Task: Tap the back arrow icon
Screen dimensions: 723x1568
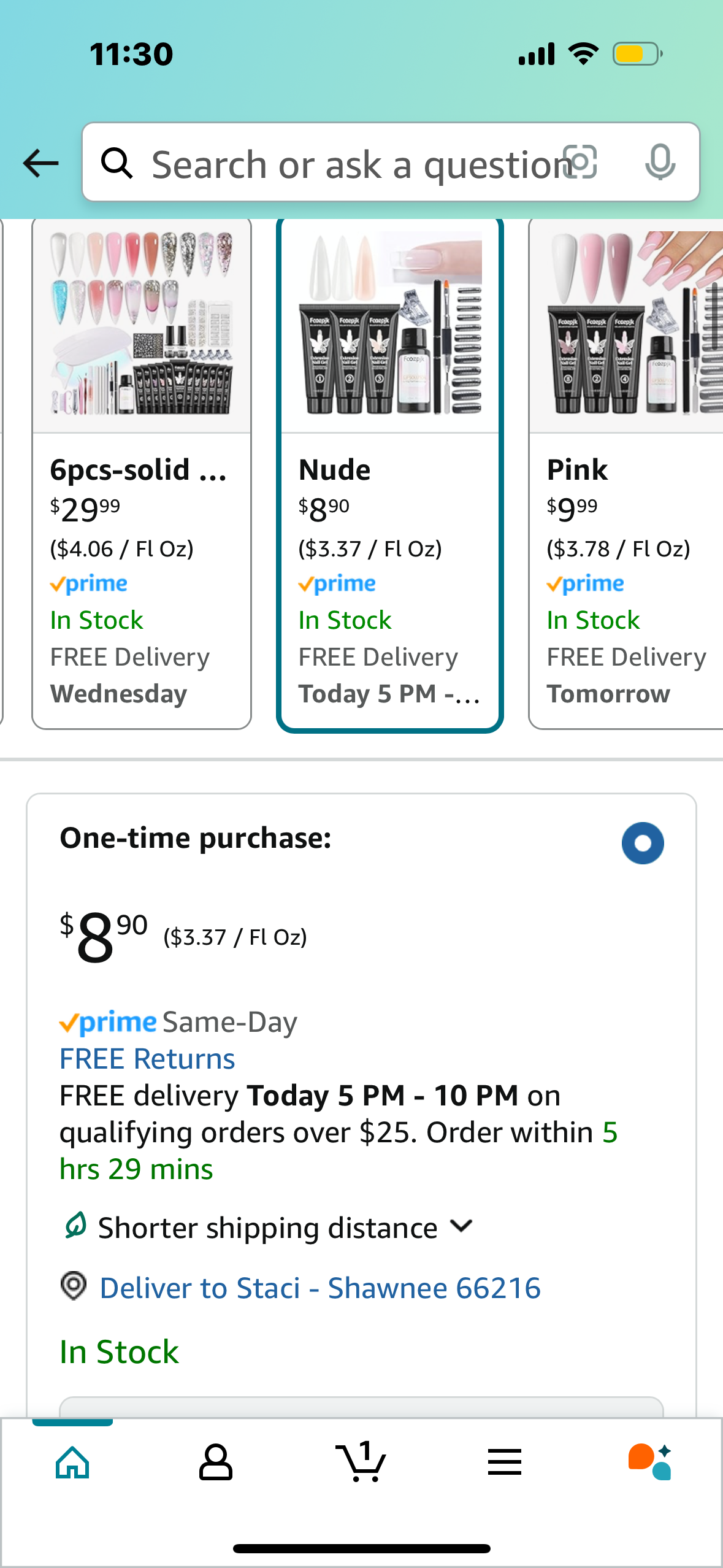Action: pos(40,164)
